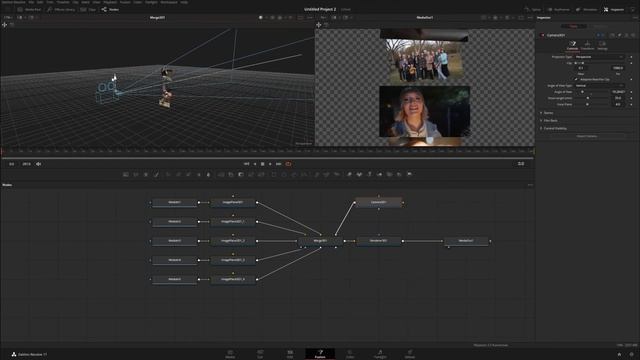Add a Camera 3D node from the toolbar
Viewport: 640px width, 360px height.
389,174
